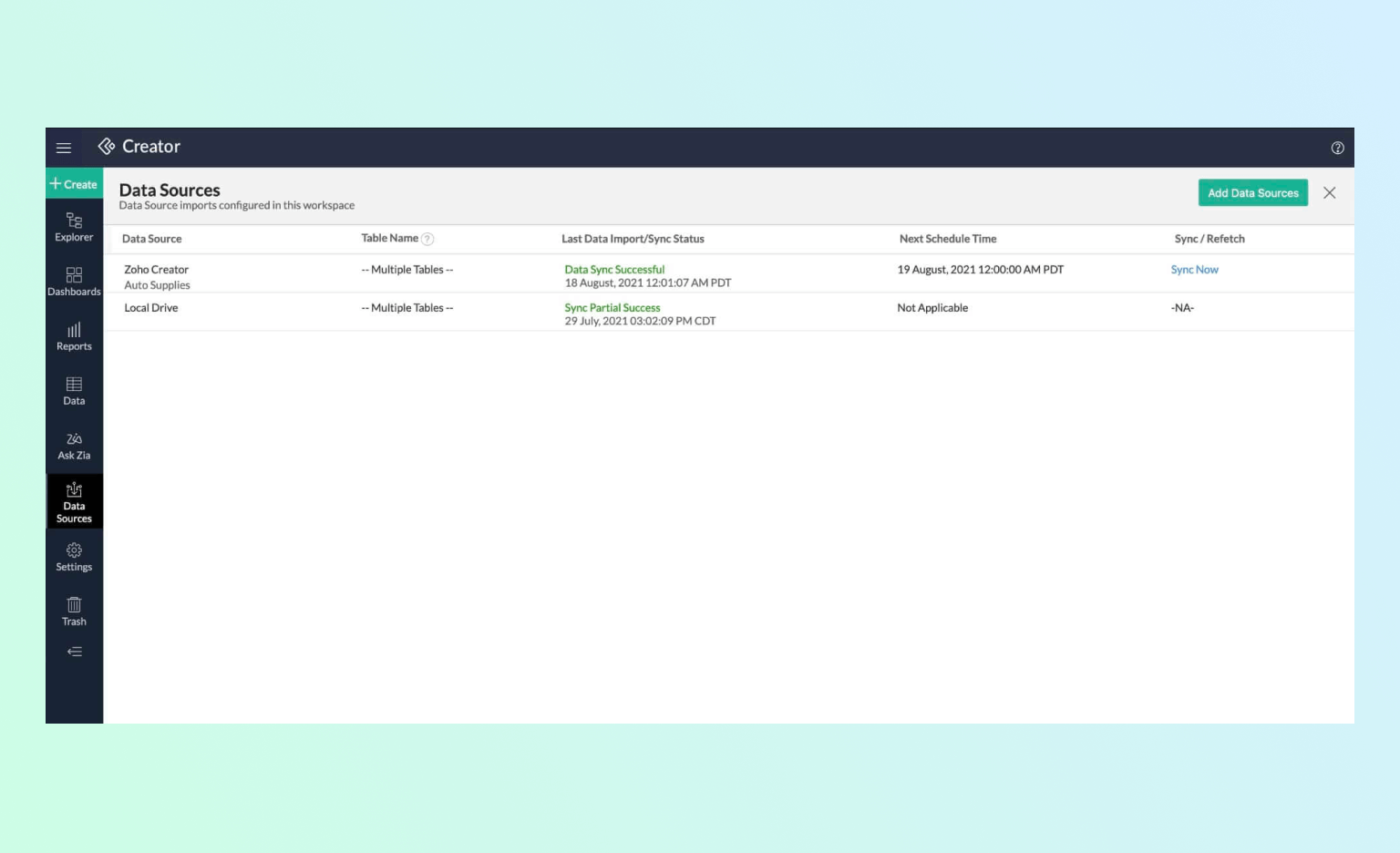Click the Table Name column header

pos(389,238)
